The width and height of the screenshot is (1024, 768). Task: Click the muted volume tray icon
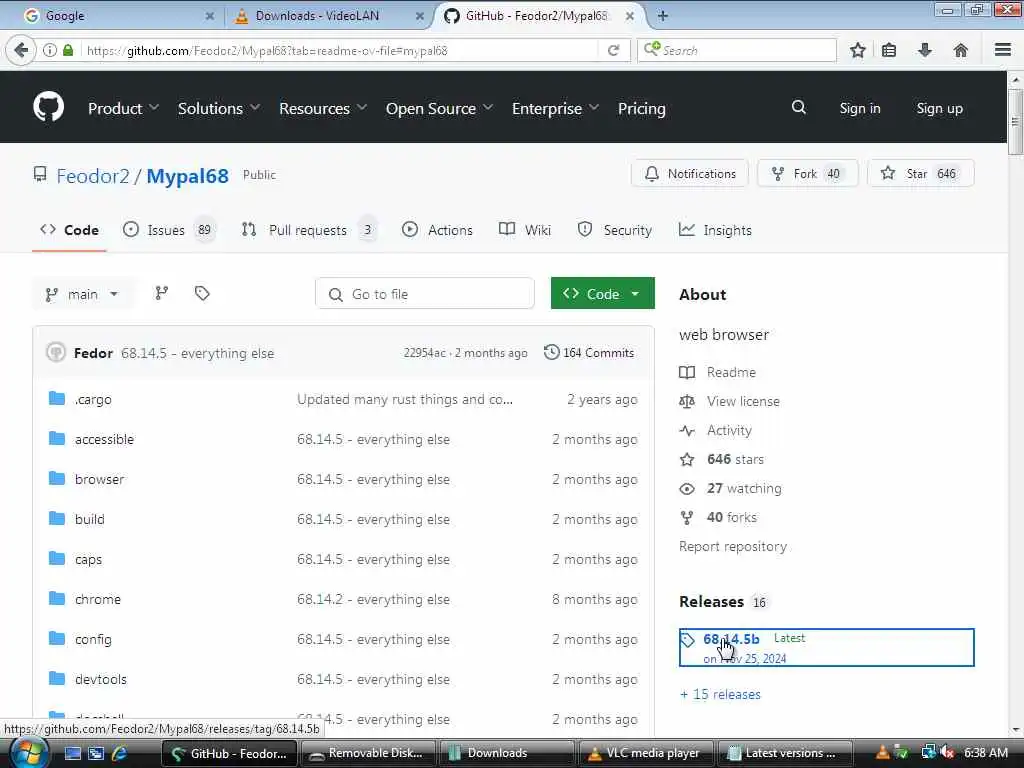tap(948, 753)
